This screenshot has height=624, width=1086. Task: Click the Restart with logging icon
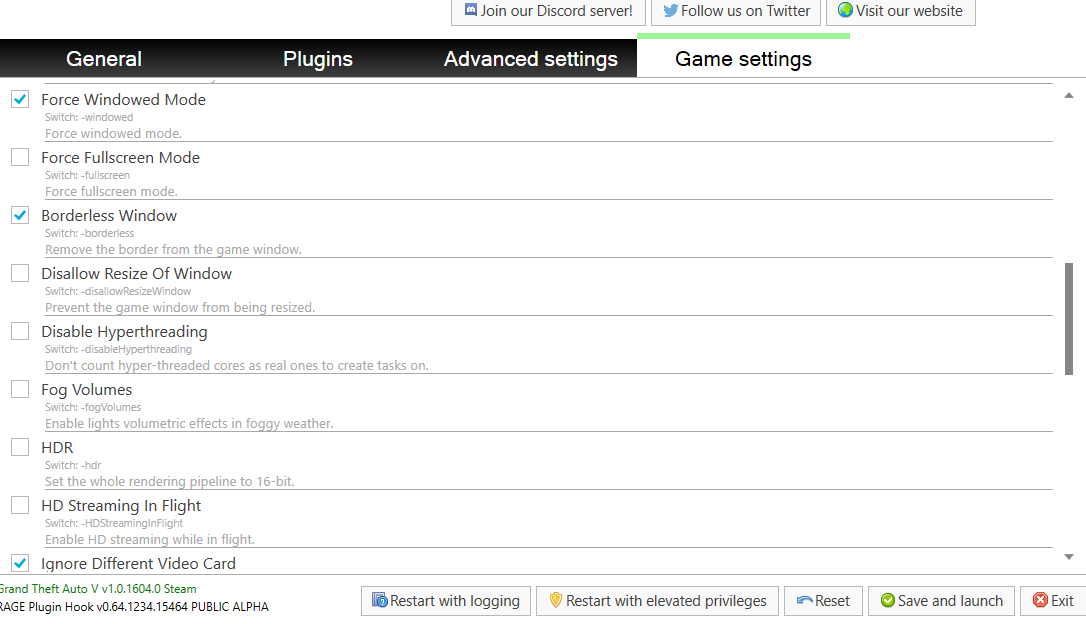(380, 601)
